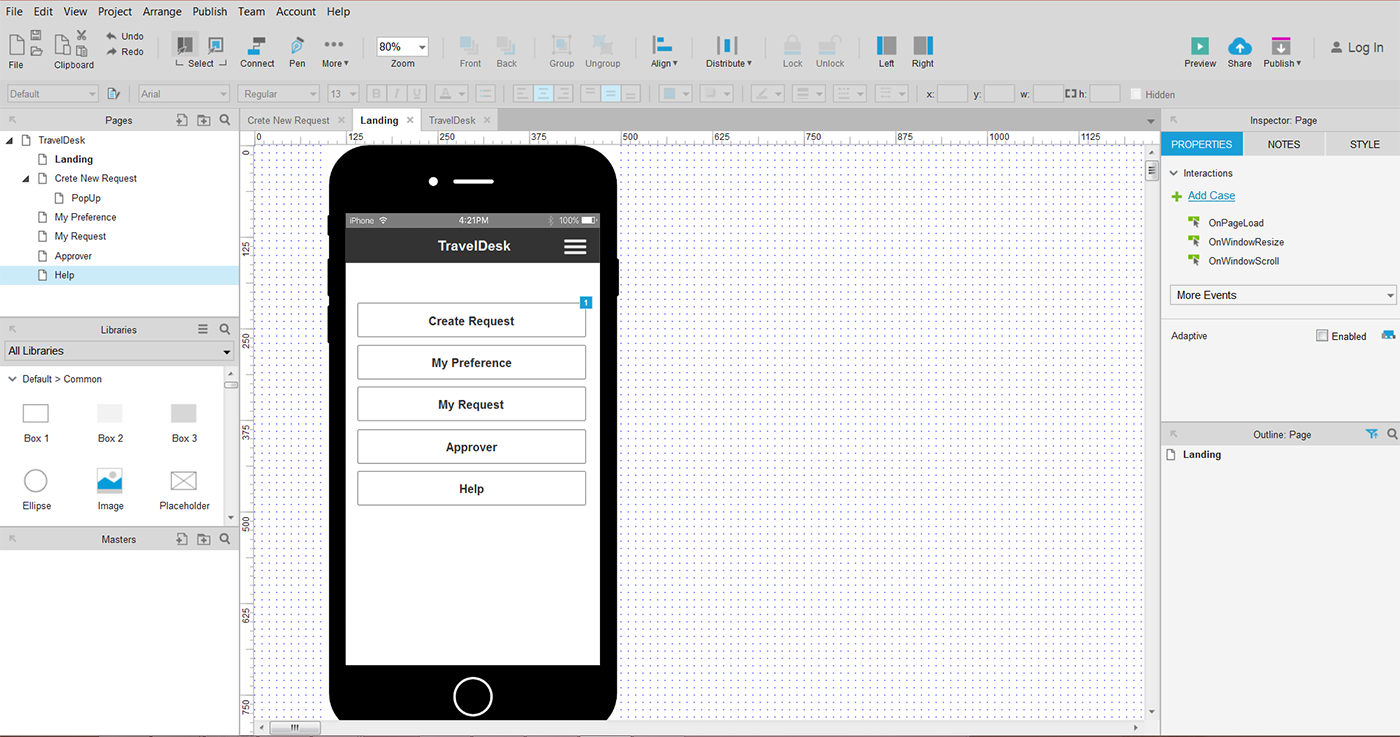Open the Arrange menu
The height and width of the screenshot is (737, 1400).
coord(162,12)
